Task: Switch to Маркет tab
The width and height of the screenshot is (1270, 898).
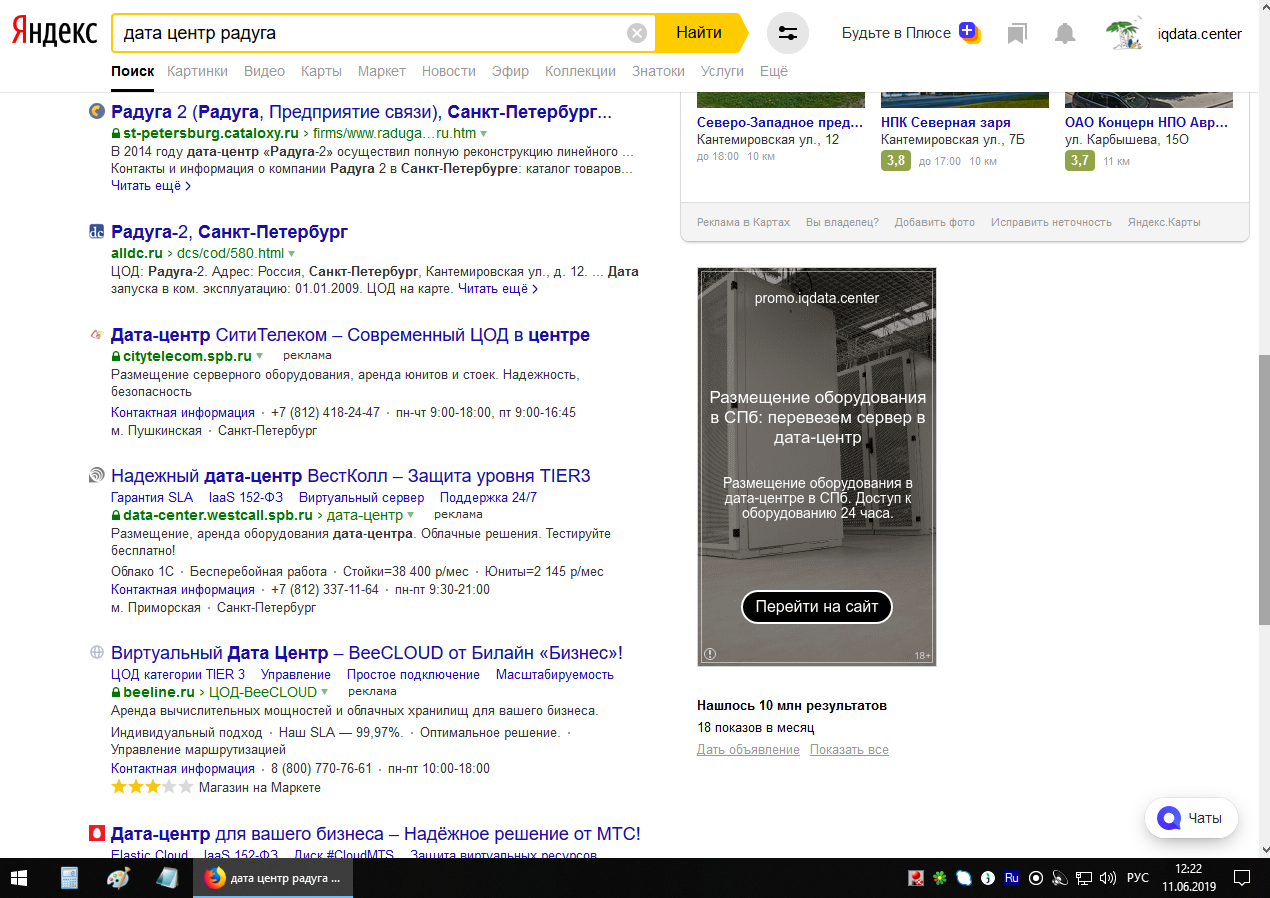Action: pyautogui.click(x=382, y=71)
